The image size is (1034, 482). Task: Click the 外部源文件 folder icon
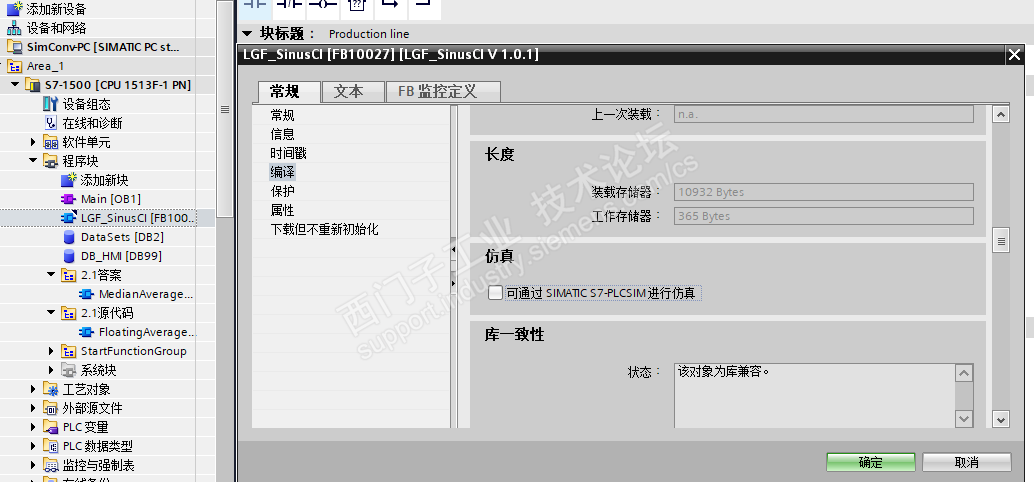click(x=50, y=408)
